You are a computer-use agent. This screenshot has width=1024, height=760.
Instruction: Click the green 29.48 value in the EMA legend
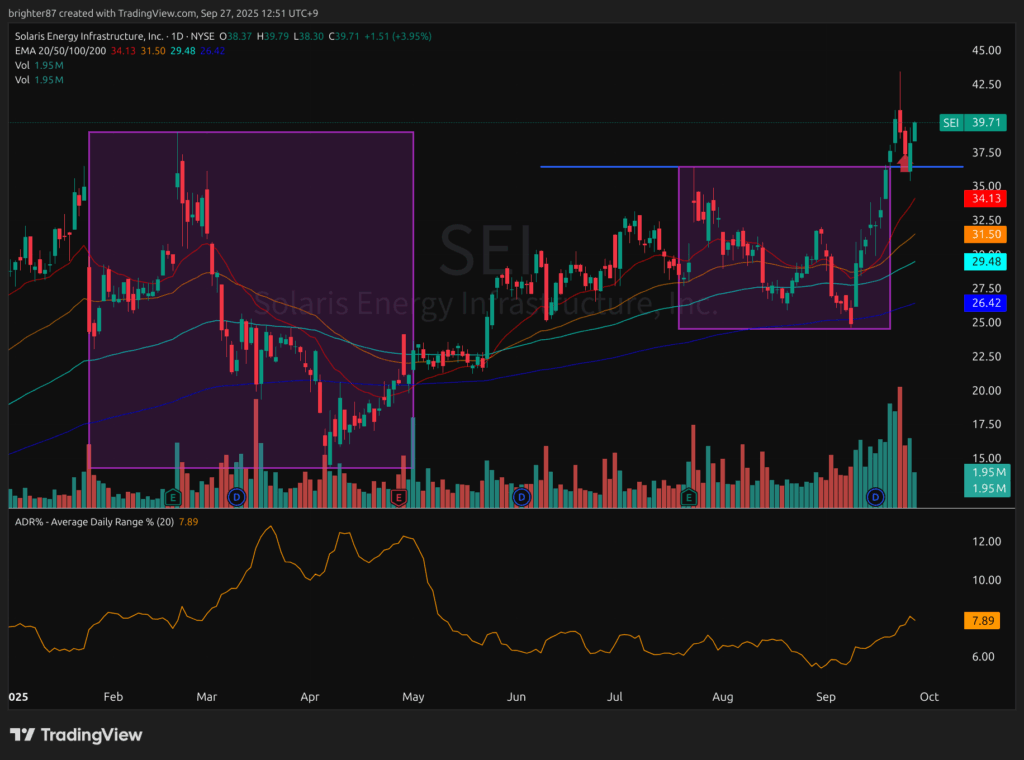[x=183, y=51]
